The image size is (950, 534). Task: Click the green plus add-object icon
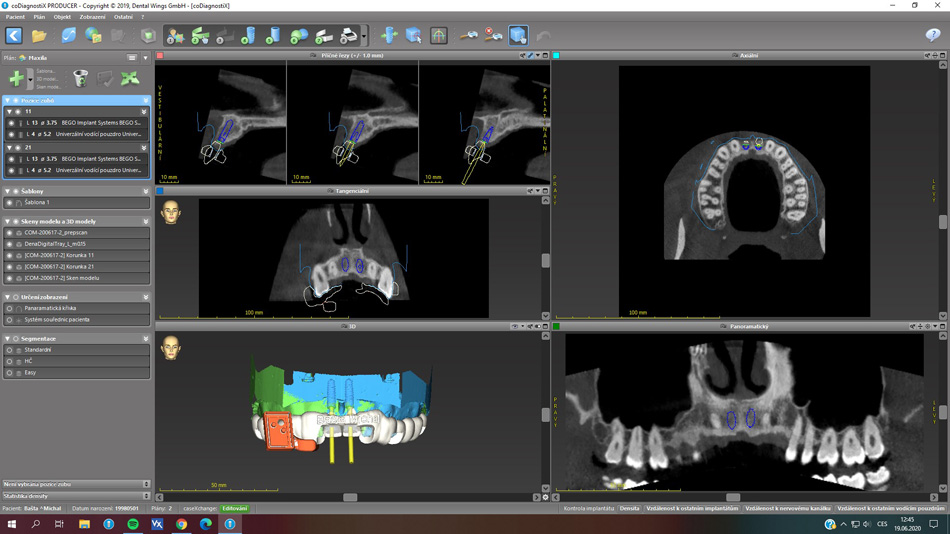click(x=16, y=78)
